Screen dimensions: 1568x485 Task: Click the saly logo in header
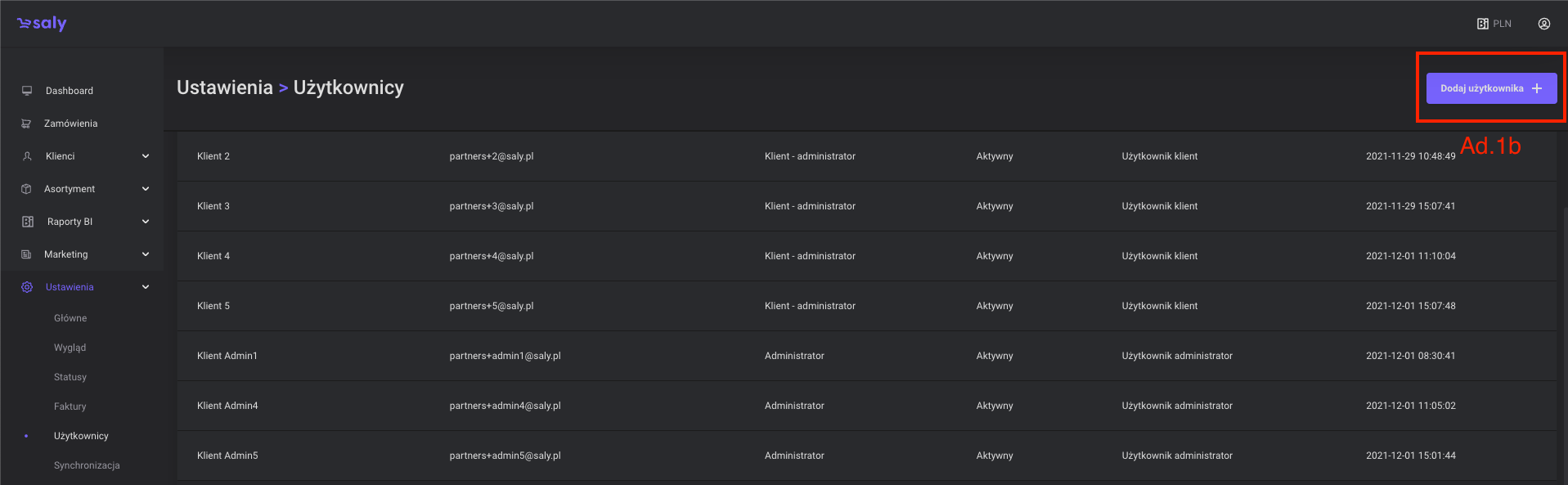[42, 24]
